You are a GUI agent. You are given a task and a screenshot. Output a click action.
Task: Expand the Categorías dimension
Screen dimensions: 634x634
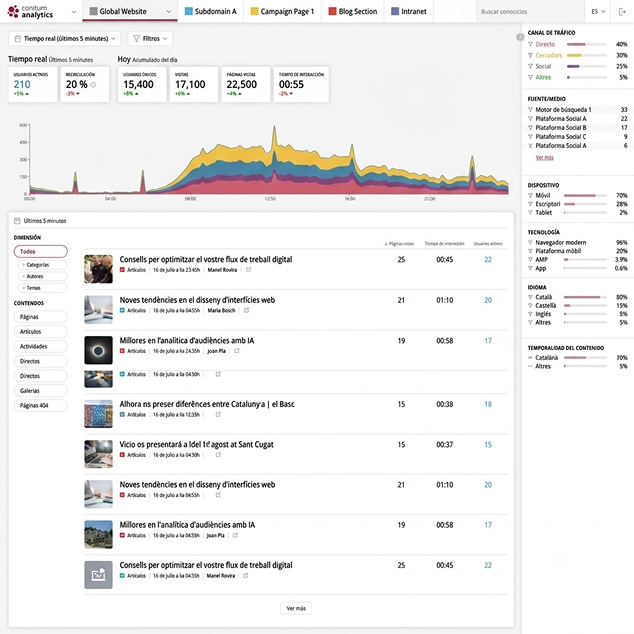pos(42,265)
